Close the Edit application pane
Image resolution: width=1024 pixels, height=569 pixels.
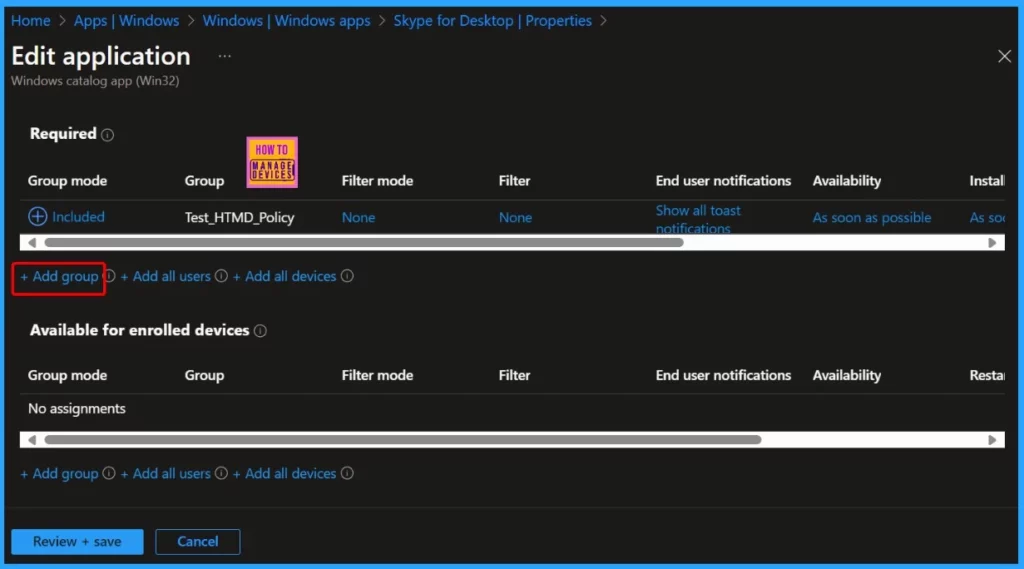[x=1004, y=56]
